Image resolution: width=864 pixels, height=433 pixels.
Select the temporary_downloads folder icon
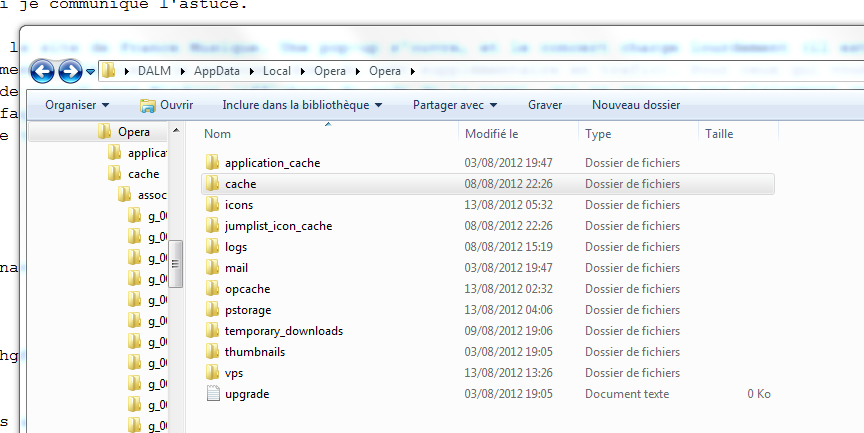(213, 331)
